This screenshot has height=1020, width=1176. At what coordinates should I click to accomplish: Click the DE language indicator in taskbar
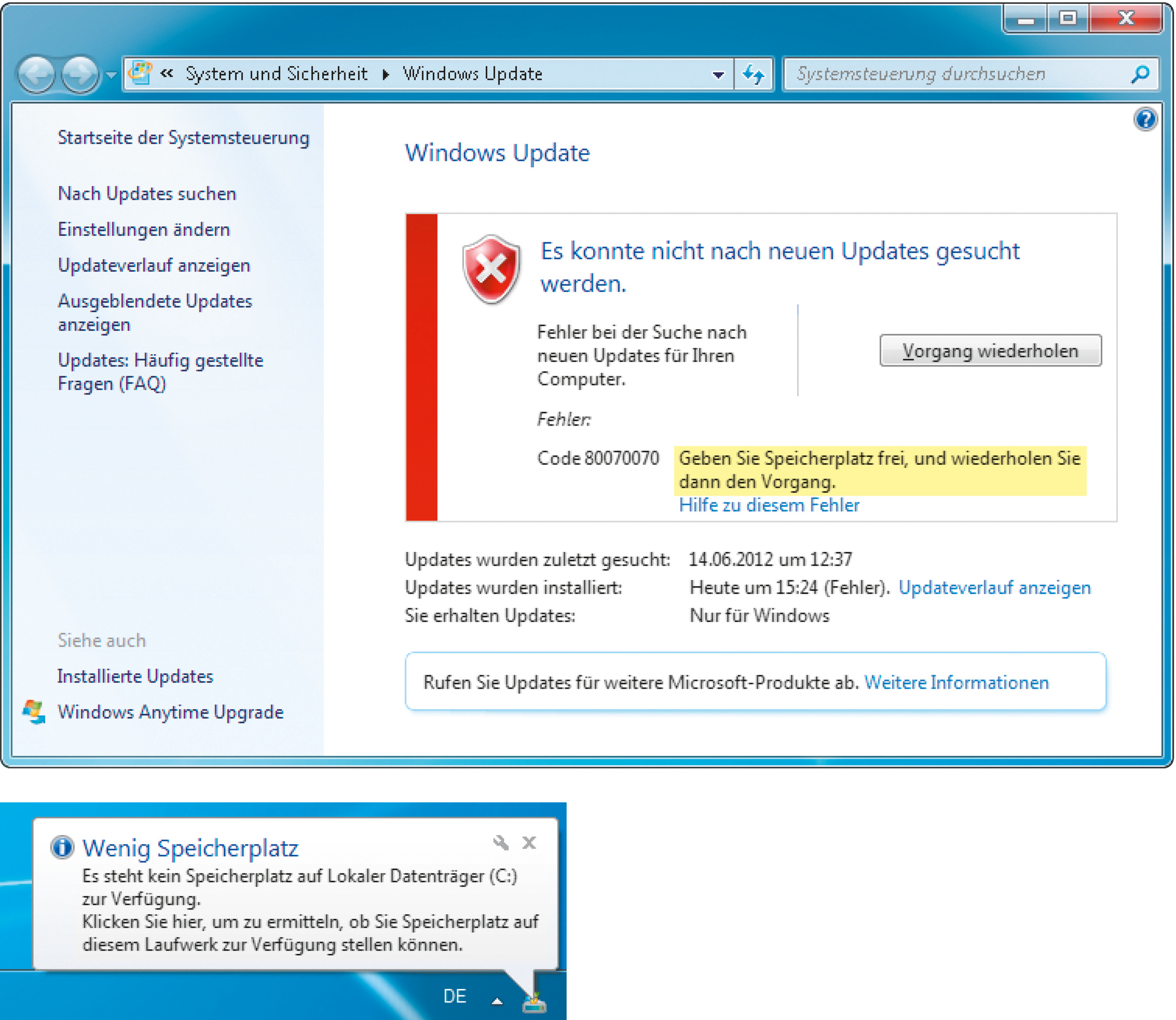point(455,996)
